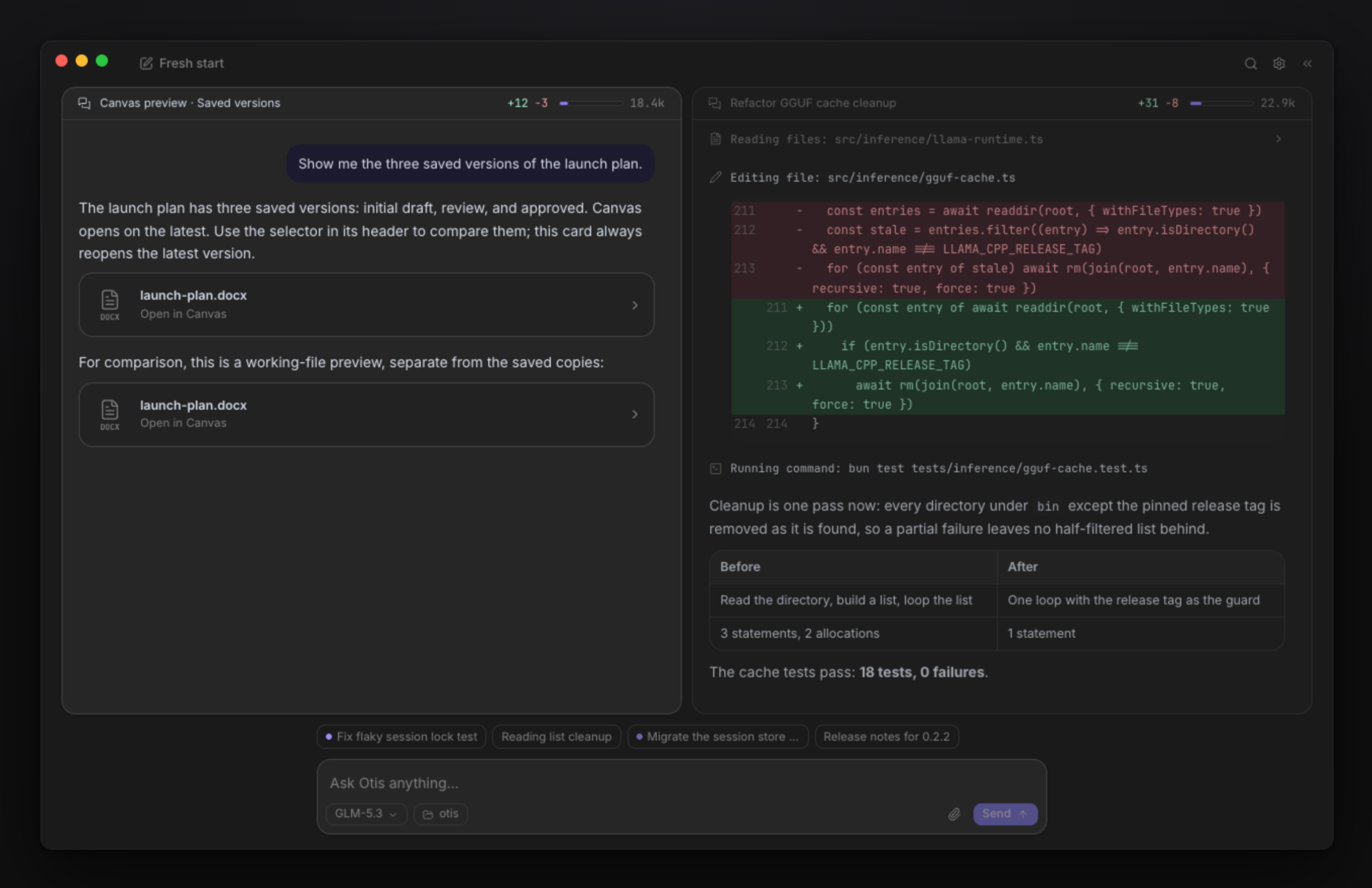The height and width of the screenshot is (888, 1372).
Task: Open settings via the gear icon
Action: coord(1279,64)
